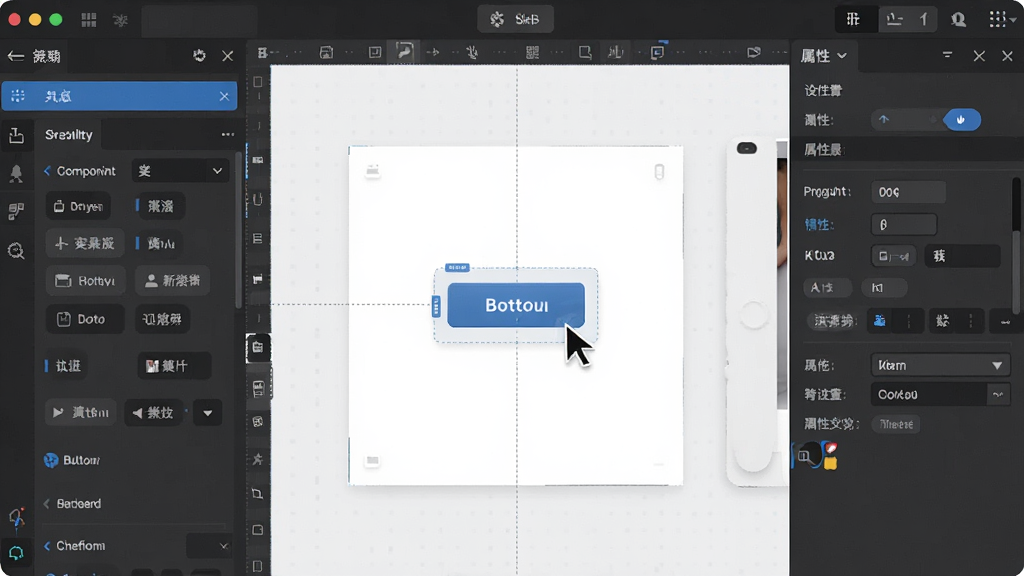1024x576 pixels.
Task: Click the Dnyen component button
Action: [x=78, y=206]
